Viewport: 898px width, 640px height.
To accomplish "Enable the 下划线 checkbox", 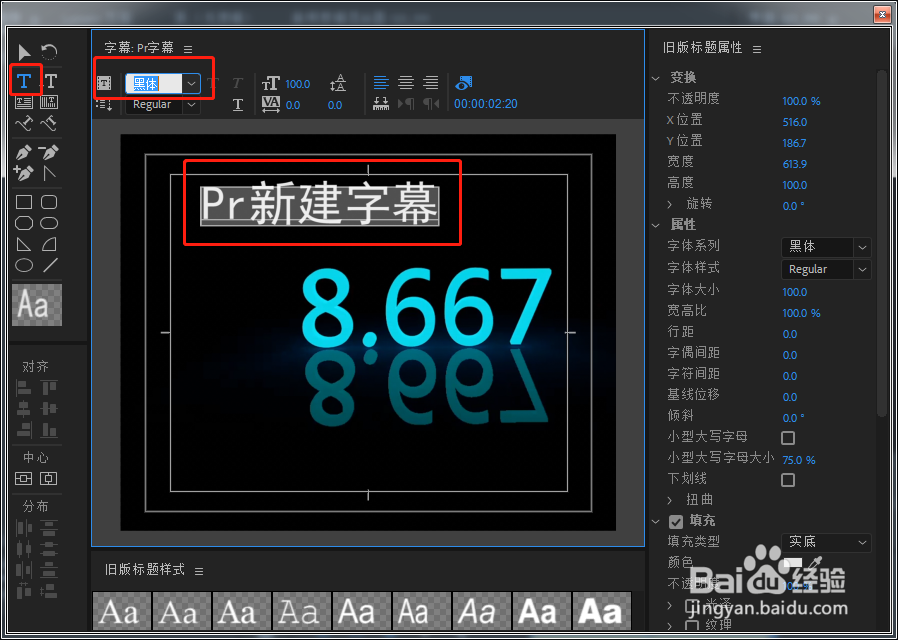I will [x=788, y=480].
